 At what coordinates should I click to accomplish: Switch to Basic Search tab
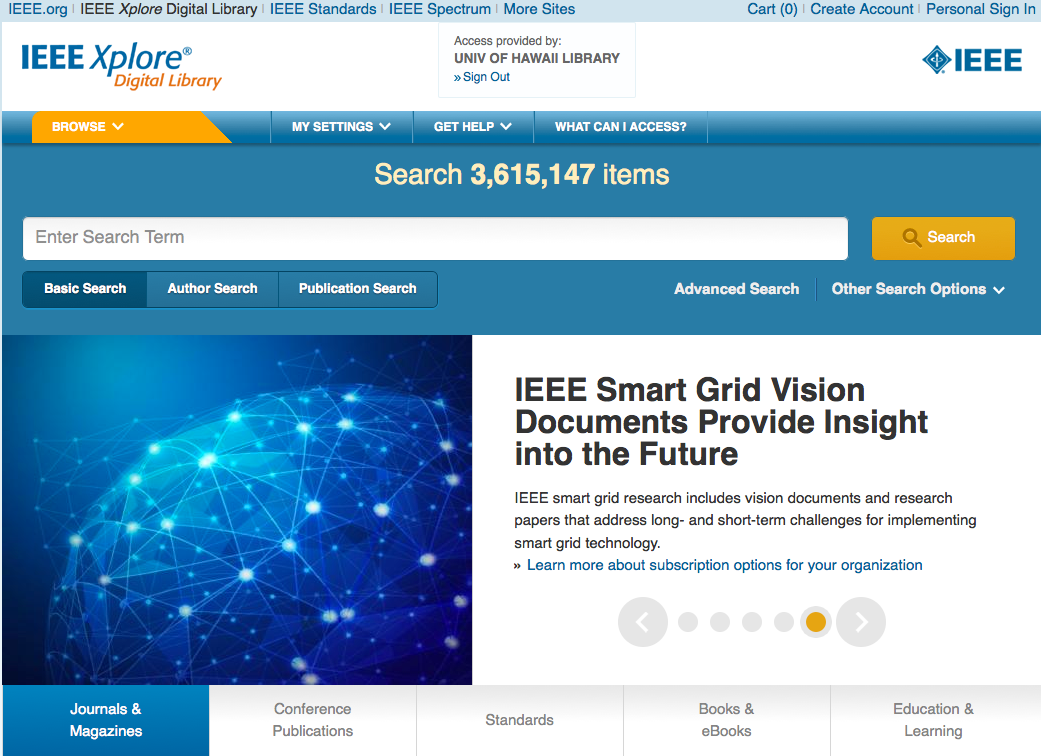[x=85, y=289]
